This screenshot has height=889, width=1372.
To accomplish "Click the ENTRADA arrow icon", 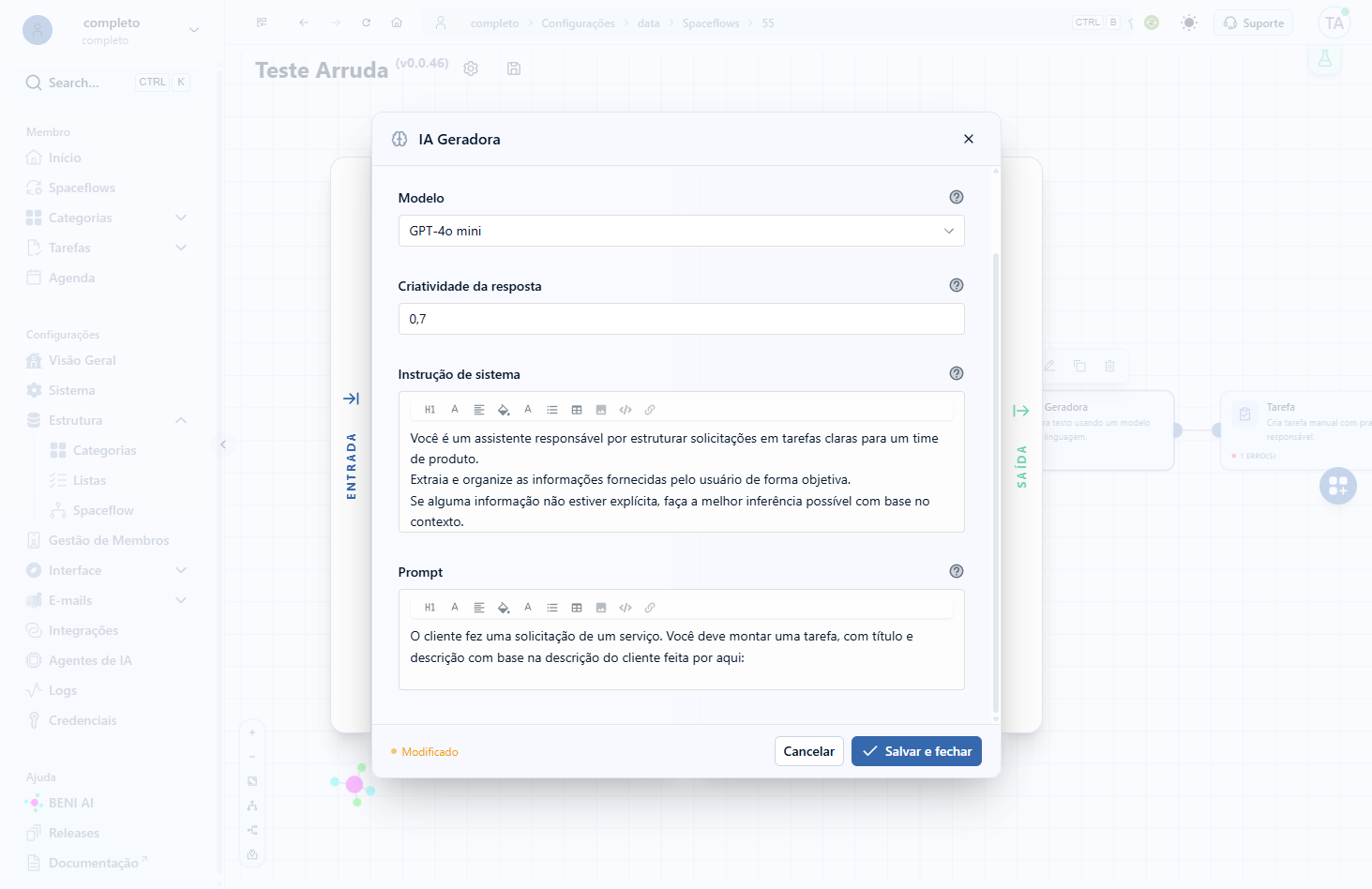I will click(351, 399).
